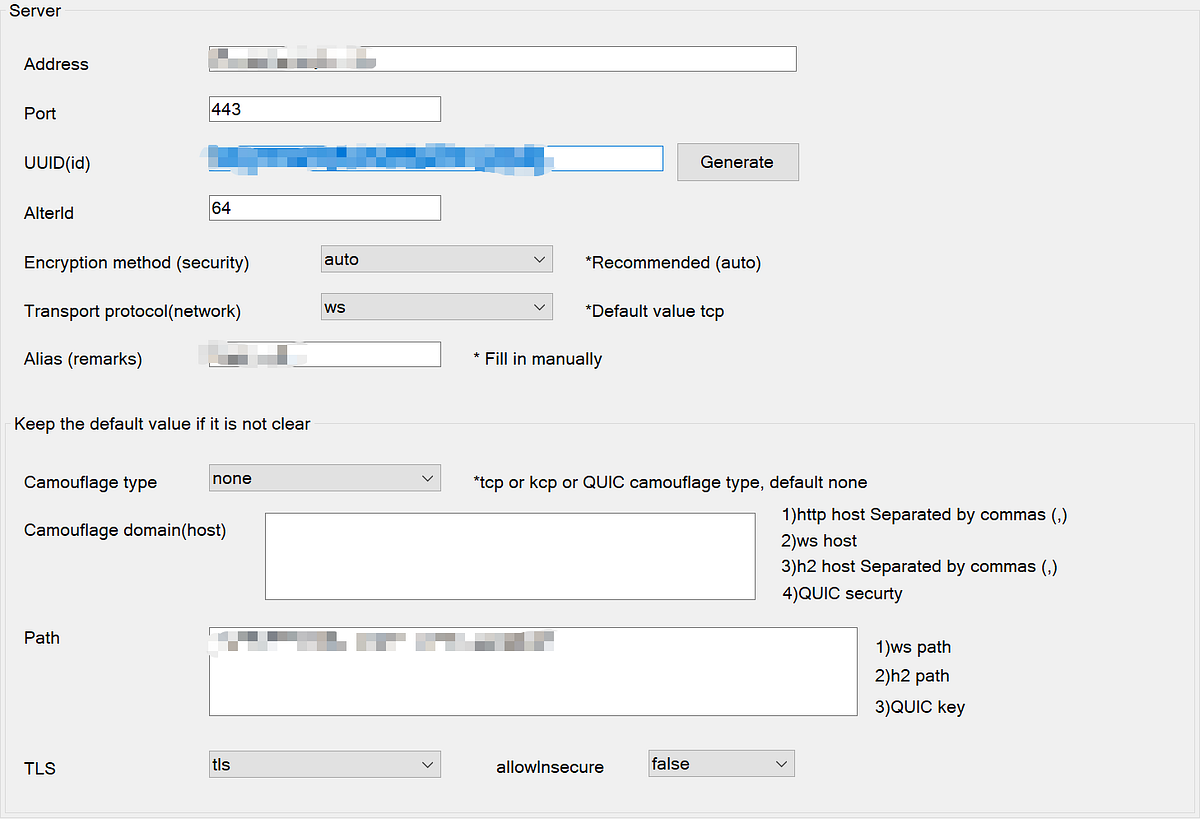
Task: Open the Encryption method dropdown set to auto
Action: coord(436,259)
